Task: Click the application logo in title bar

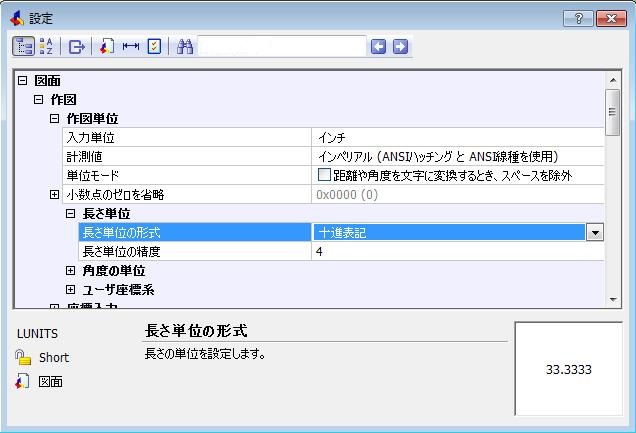Action: coord(17,18)
